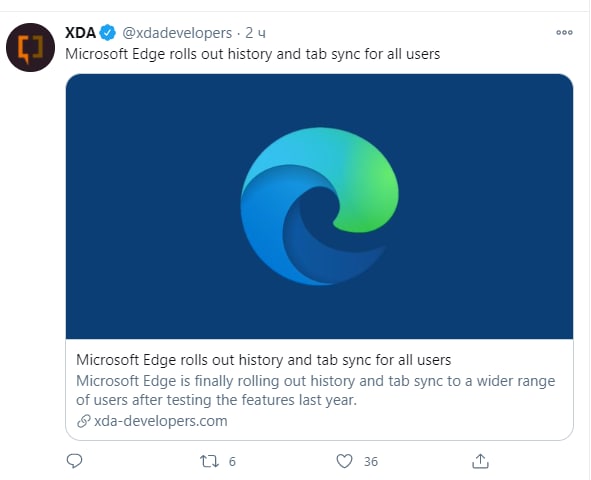This screenshot has height=480, width=591.
Task: Click the XDA display name
Action: click(x=80, y=33)
